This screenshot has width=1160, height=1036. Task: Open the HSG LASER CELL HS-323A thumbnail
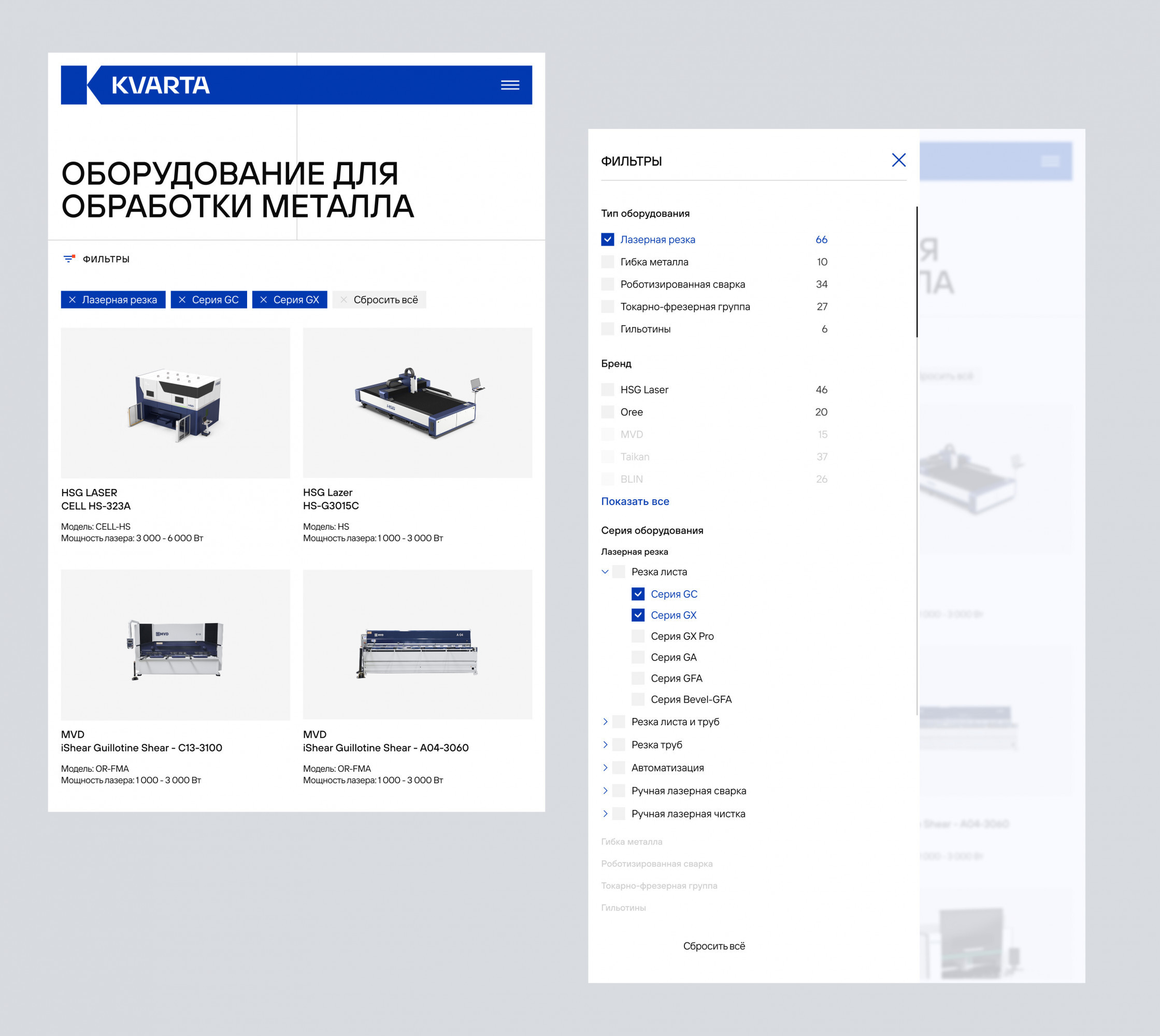[175, 403]
